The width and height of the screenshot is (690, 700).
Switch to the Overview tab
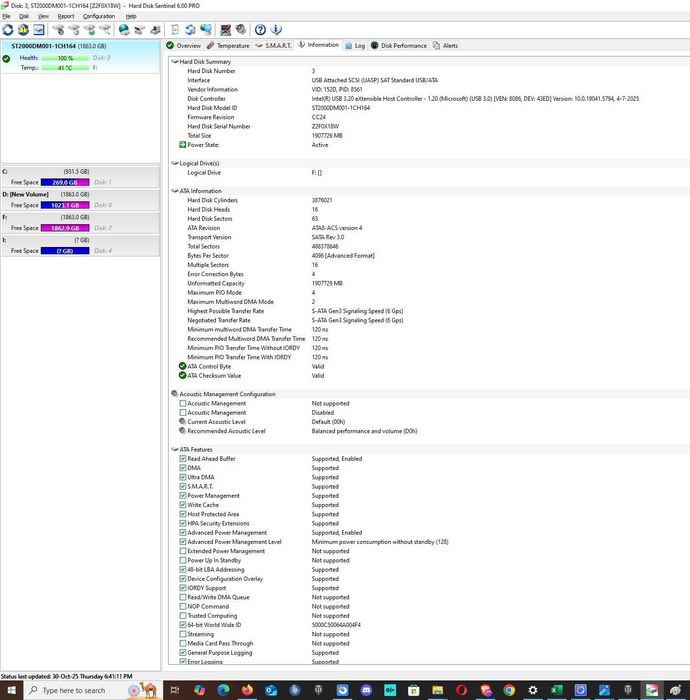click(x=183, y=46)
